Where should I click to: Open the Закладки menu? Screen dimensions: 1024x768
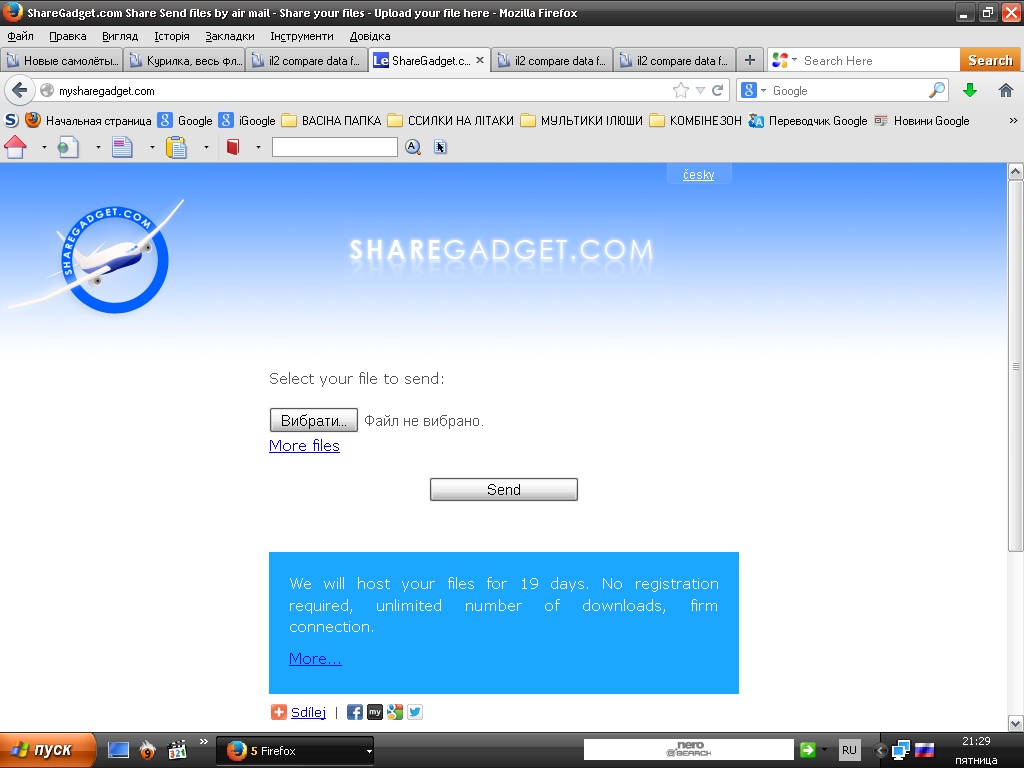point(230,36)
